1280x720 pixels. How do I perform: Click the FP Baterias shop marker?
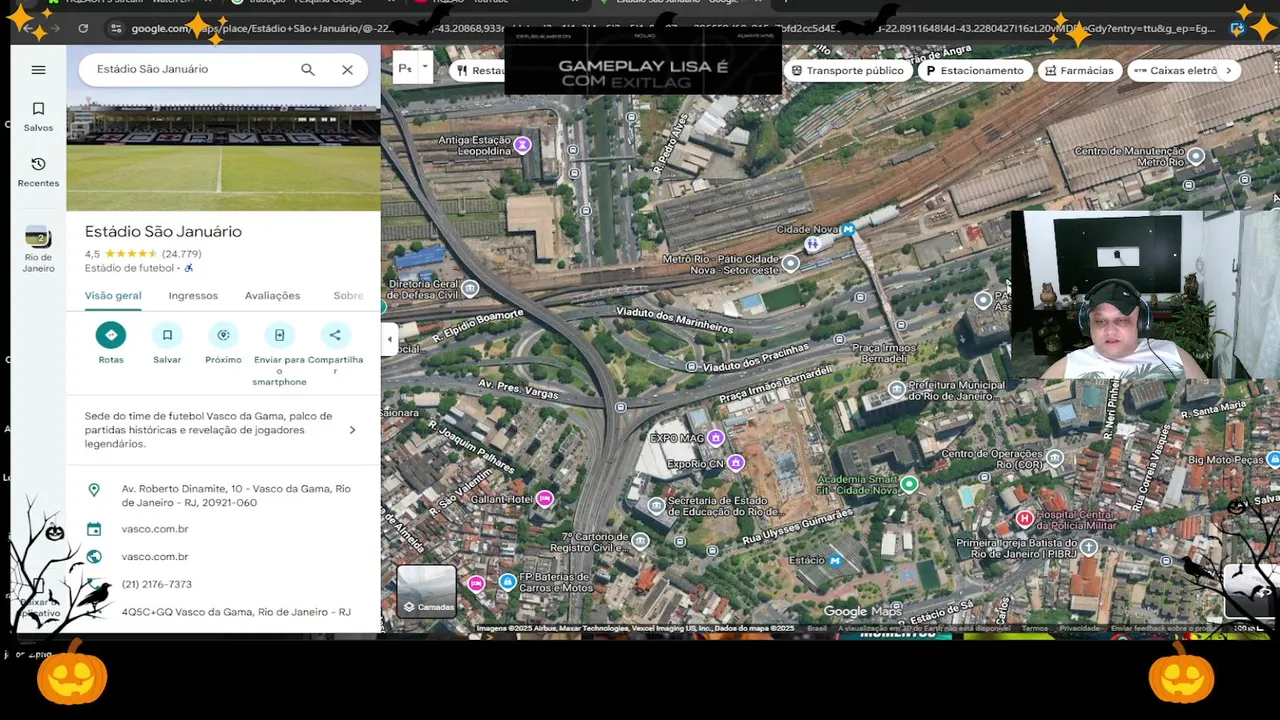(x=508, y=581)
